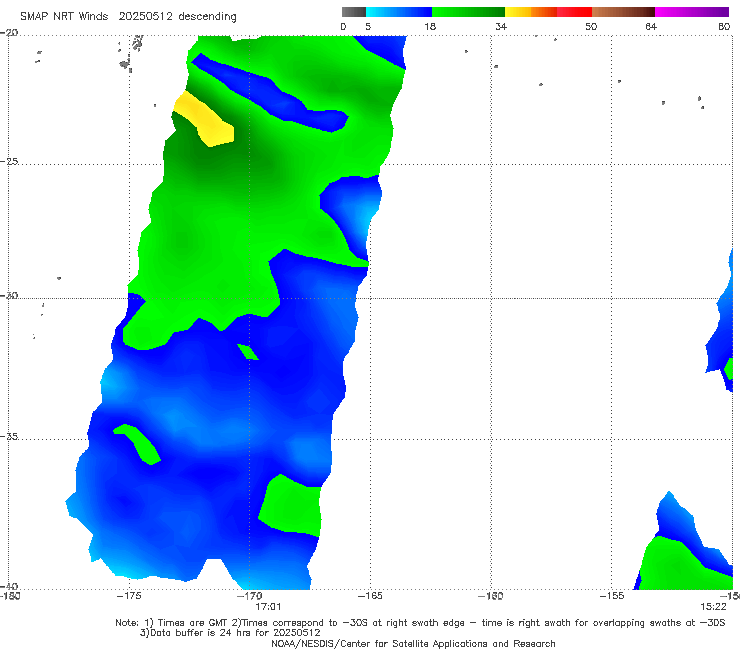Click the '-35' latitude axis label

[9, 436]
